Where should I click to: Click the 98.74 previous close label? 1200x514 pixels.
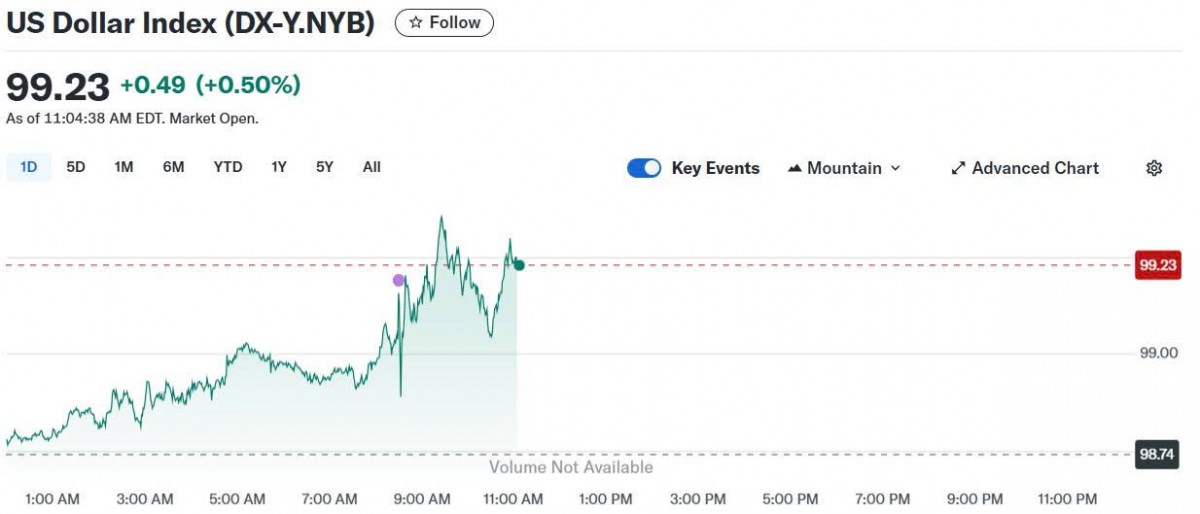(x=1158, y=454)
